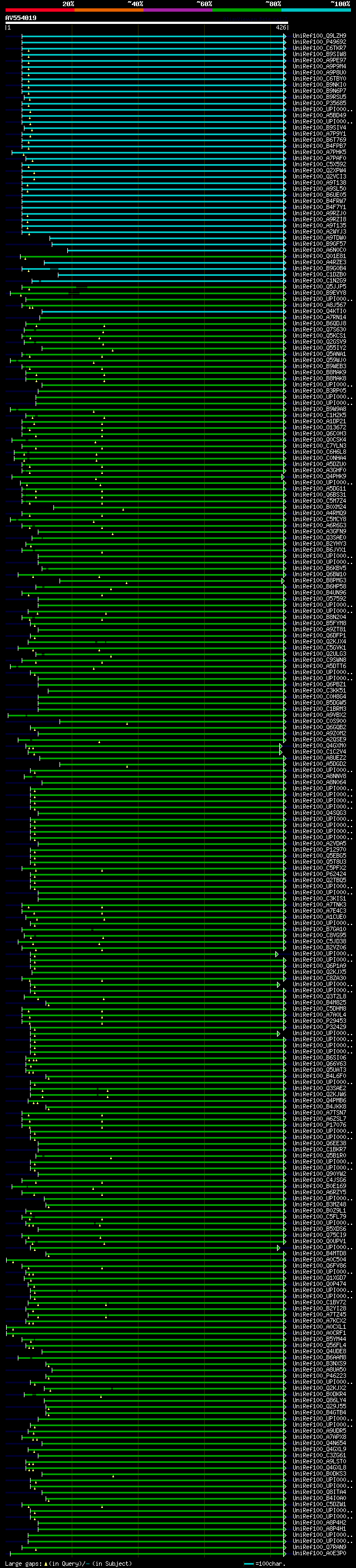Select hit UniRef100_B6UE05
Viewport: 356px width, 1568px height.
319,195
